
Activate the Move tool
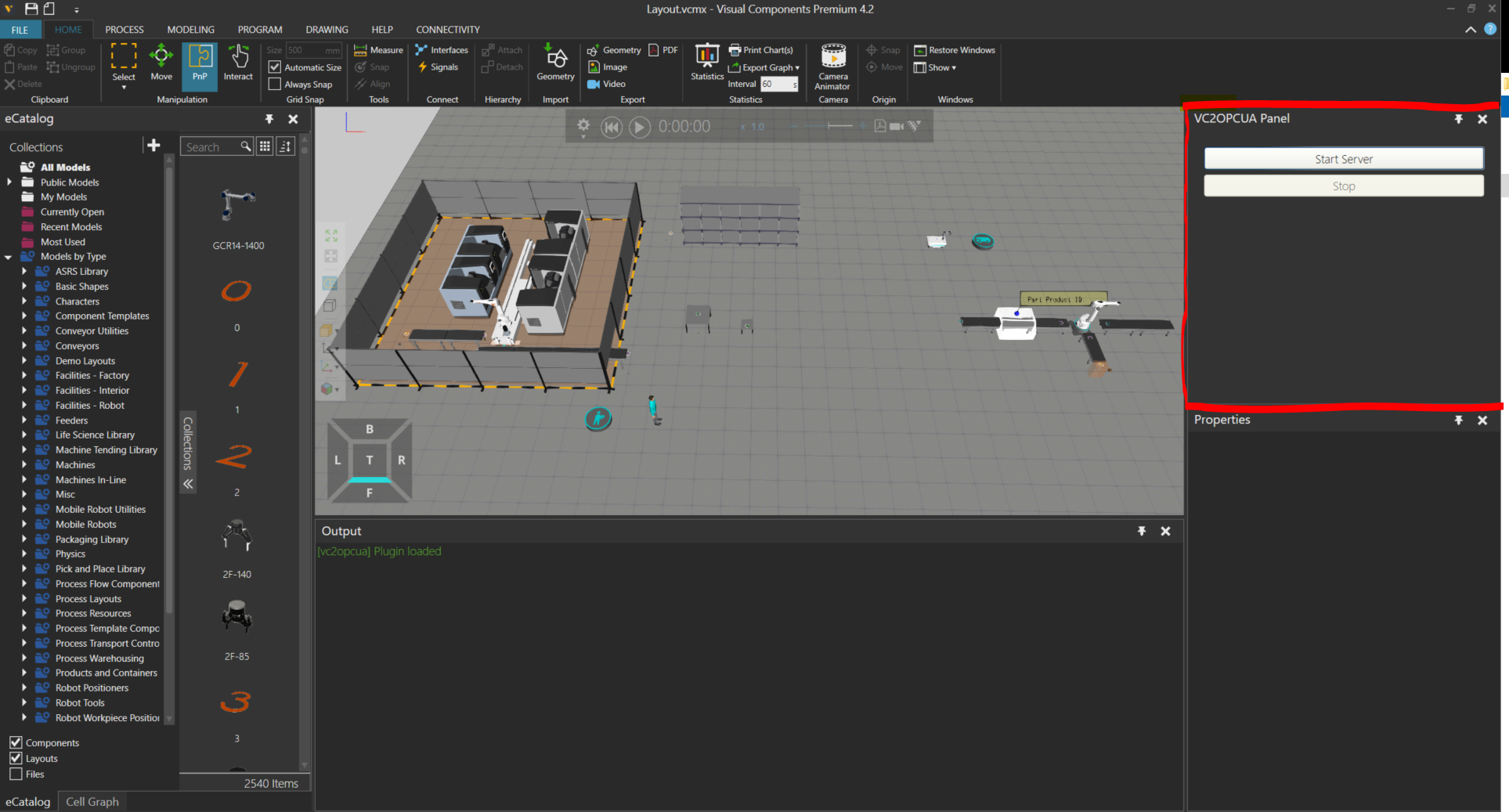pos(161,63)
